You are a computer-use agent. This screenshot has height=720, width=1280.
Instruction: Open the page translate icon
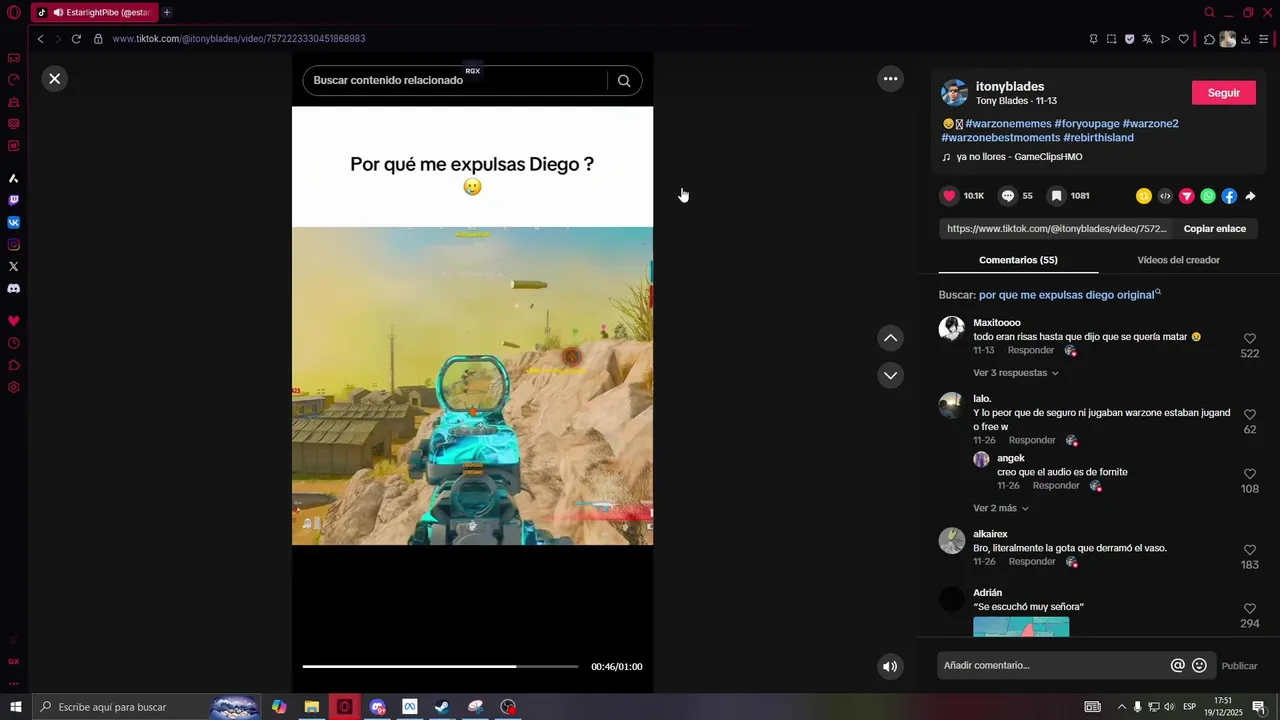click(1147, 39)
